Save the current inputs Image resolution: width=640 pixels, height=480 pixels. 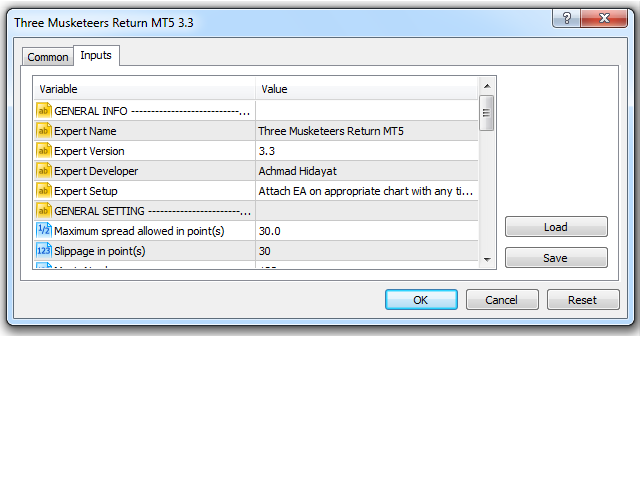(x=556, y=258)
